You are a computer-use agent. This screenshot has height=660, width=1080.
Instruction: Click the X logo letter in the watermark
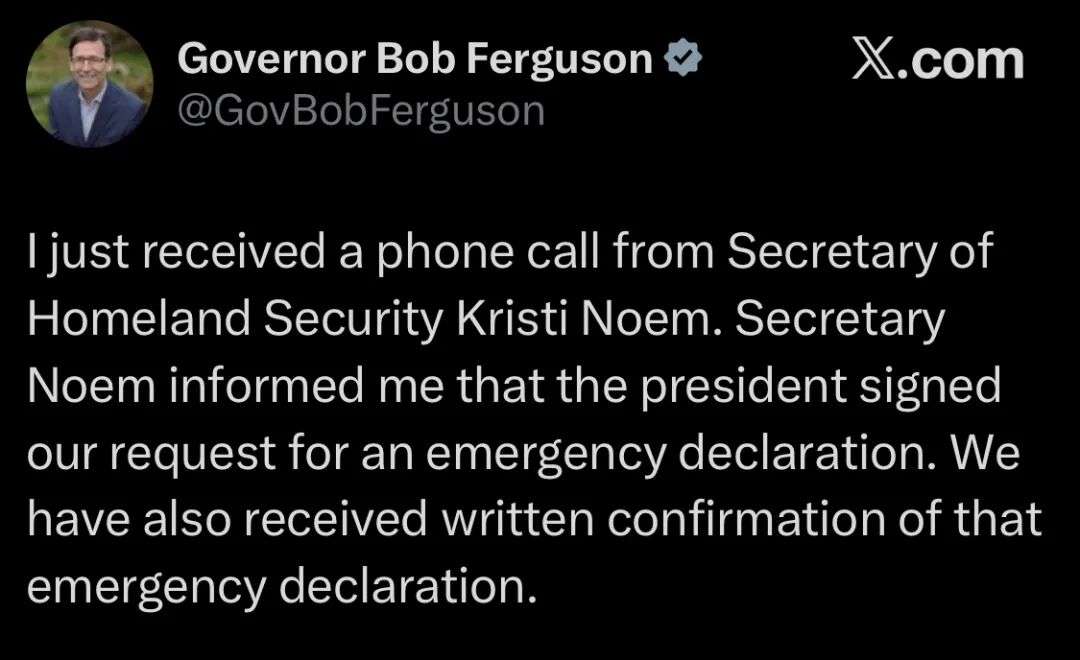pos(874,61)
